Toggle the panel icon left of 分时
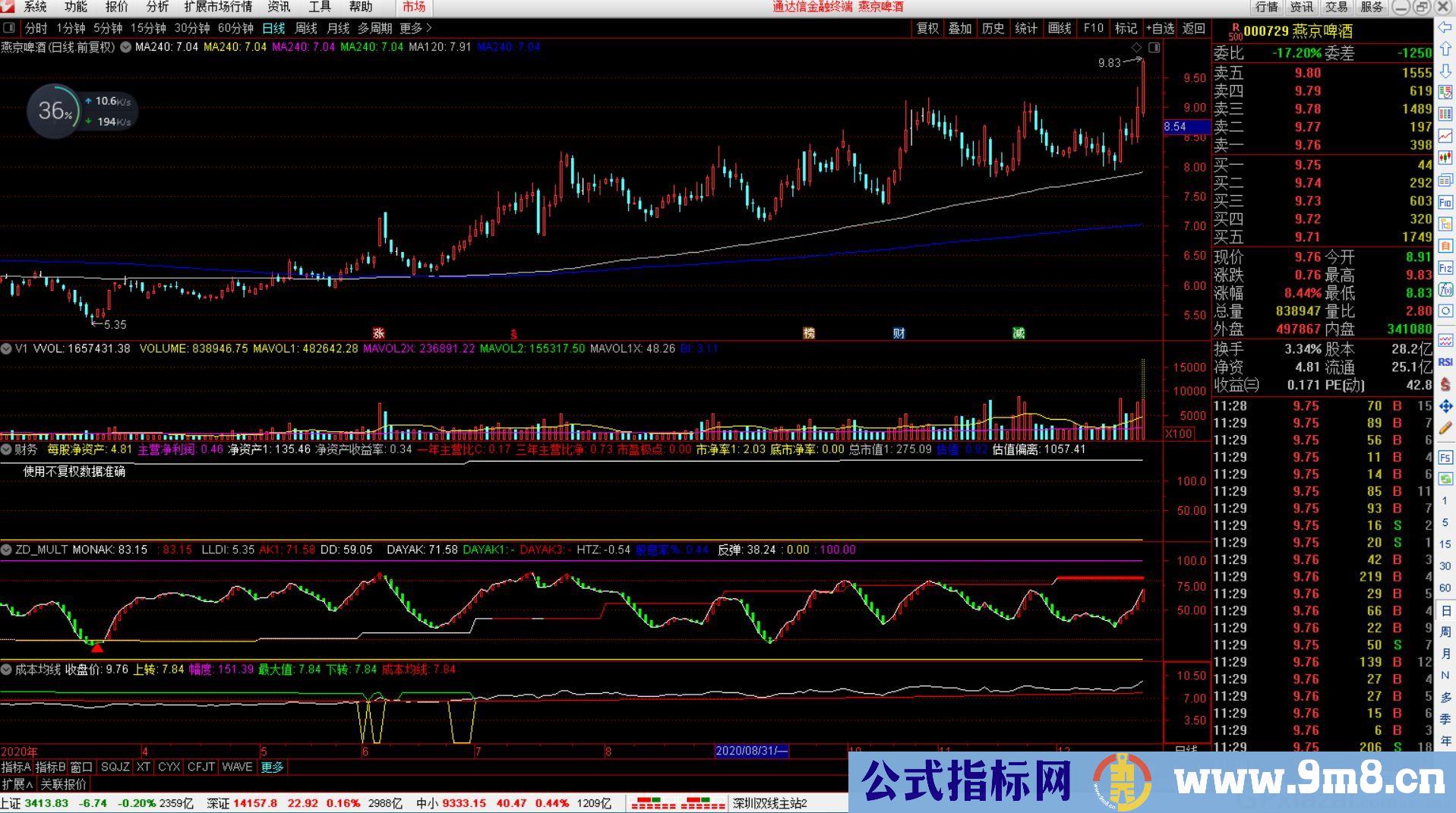 (10, 28)
